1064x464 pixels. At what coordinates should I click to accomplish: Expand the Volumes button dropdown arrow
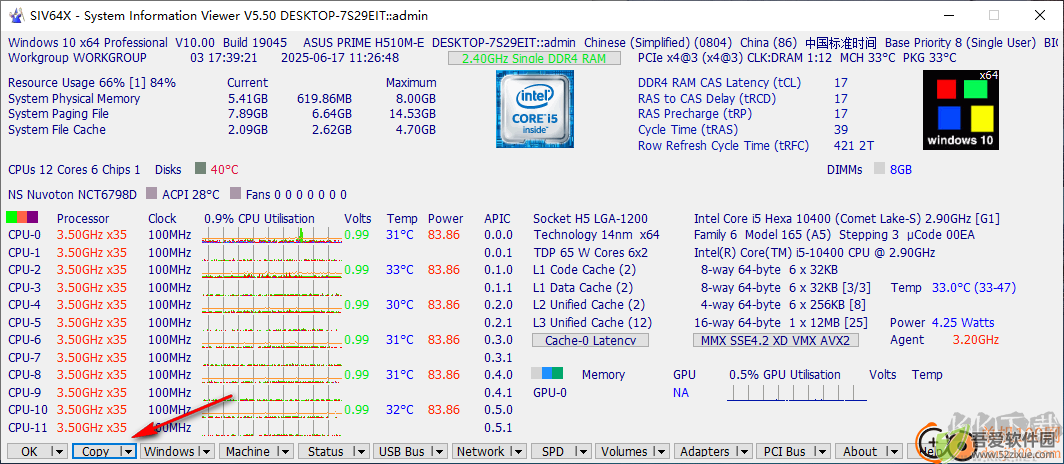661,451
